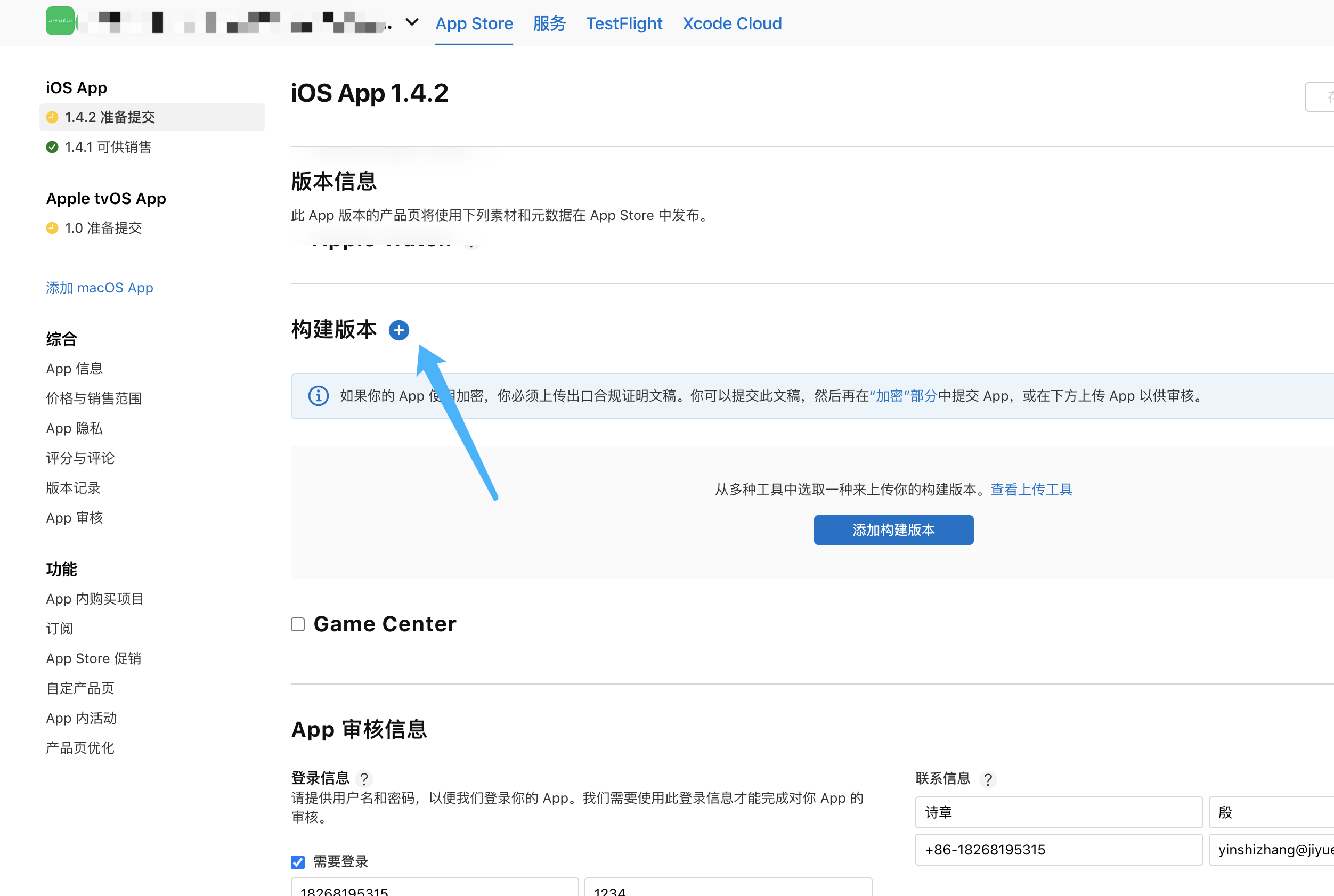1334x896 pixels.
Task: Open App 信息 in sidebar
Action: [74, 369]
